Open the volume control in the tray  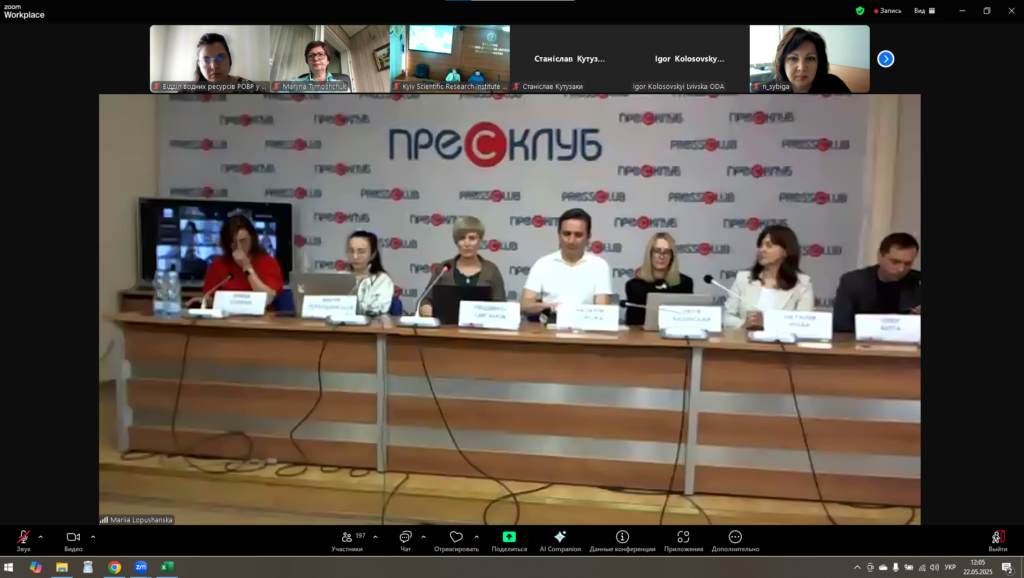pos(934,568)
